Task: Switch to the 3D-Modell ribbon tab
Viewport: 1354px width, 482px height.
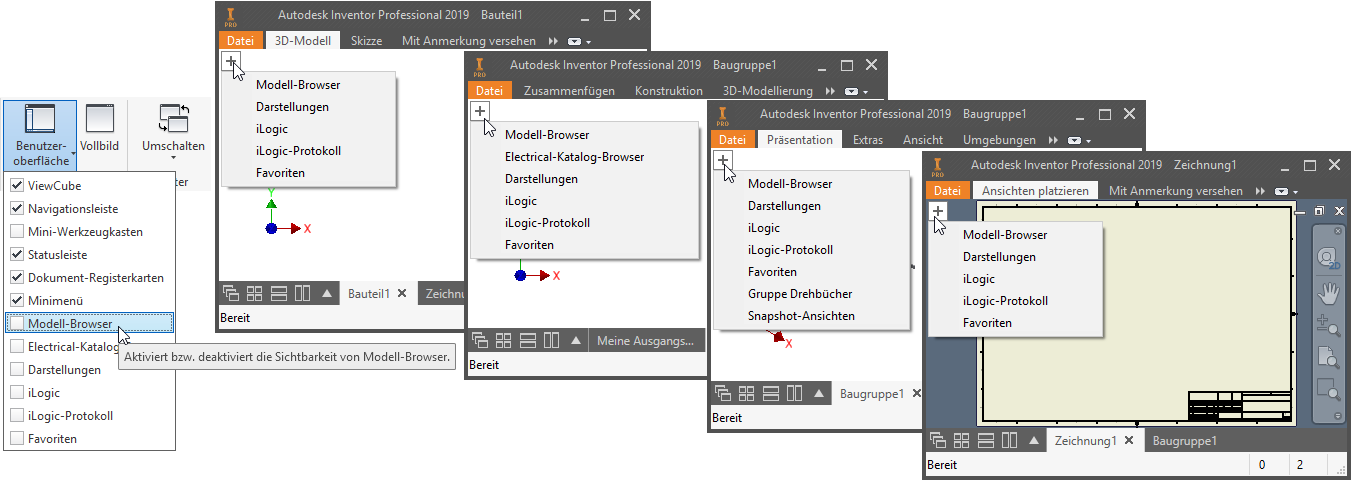Action: tap(304, 41)
